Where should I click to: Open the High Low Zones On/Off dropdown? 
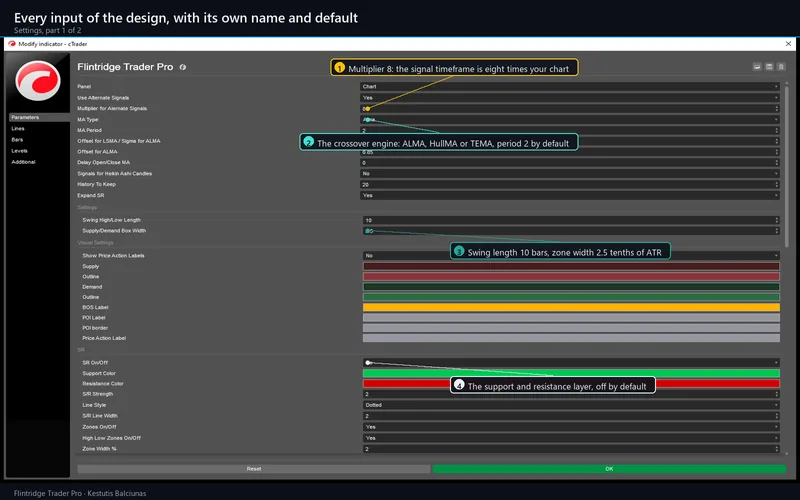click(x=571, y=438)
